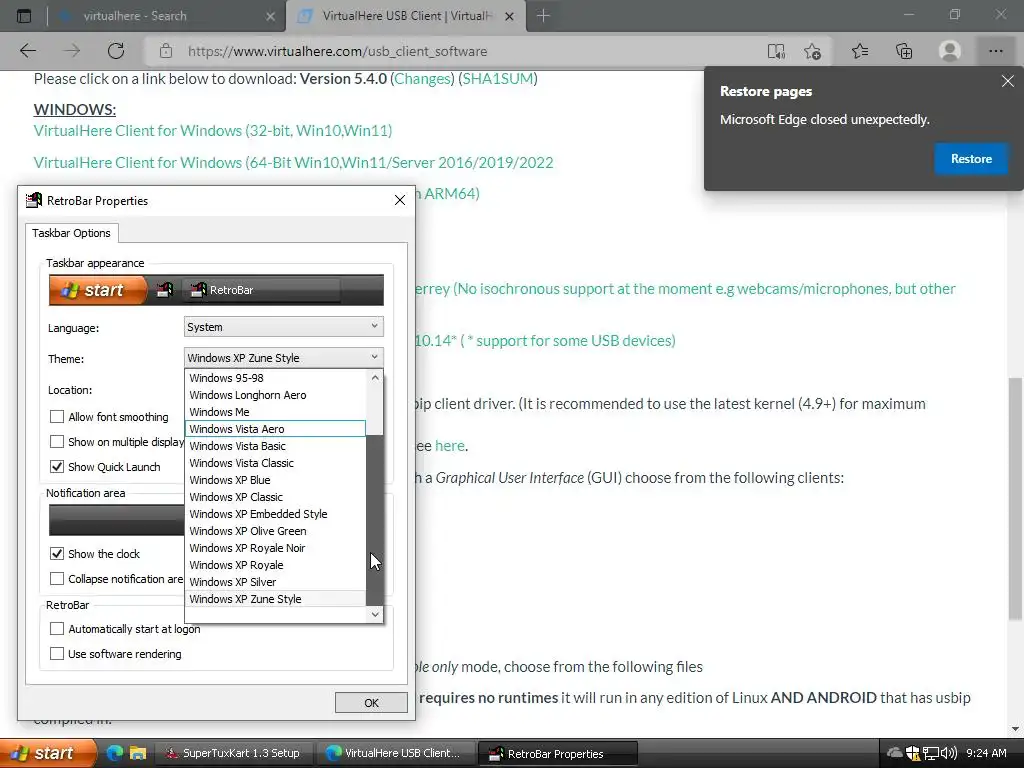This screenshot has height=768, width=1024.
Task: Open the Language System dropdown
Action: [283, 327]
